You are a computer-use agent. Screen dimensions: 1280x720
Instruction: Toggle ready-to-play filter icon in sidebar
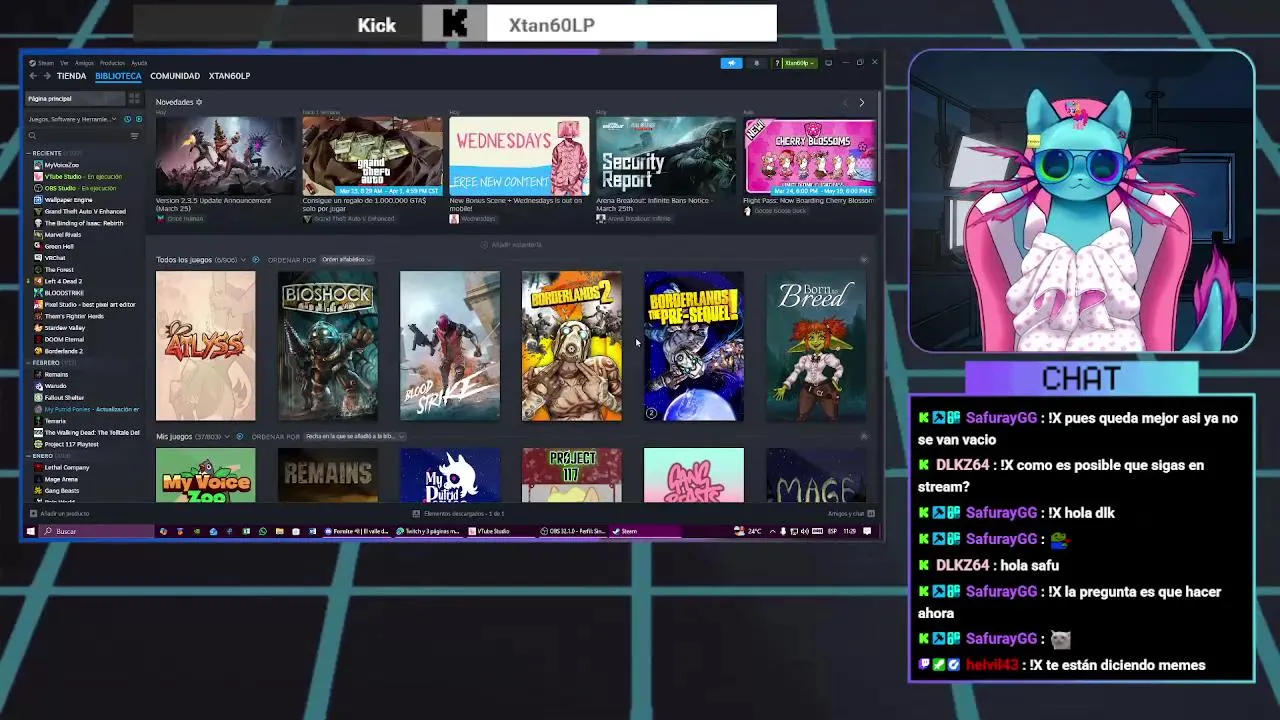(138, 119)
